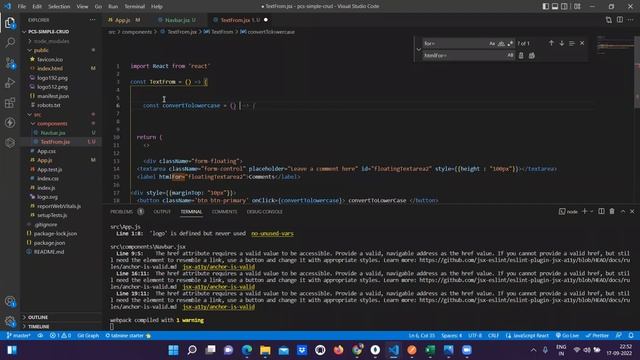Collapse PCS-SIMPLE-CRUD root folder
The height and width of the screenshot is (360, 640).
pos(49,31)
